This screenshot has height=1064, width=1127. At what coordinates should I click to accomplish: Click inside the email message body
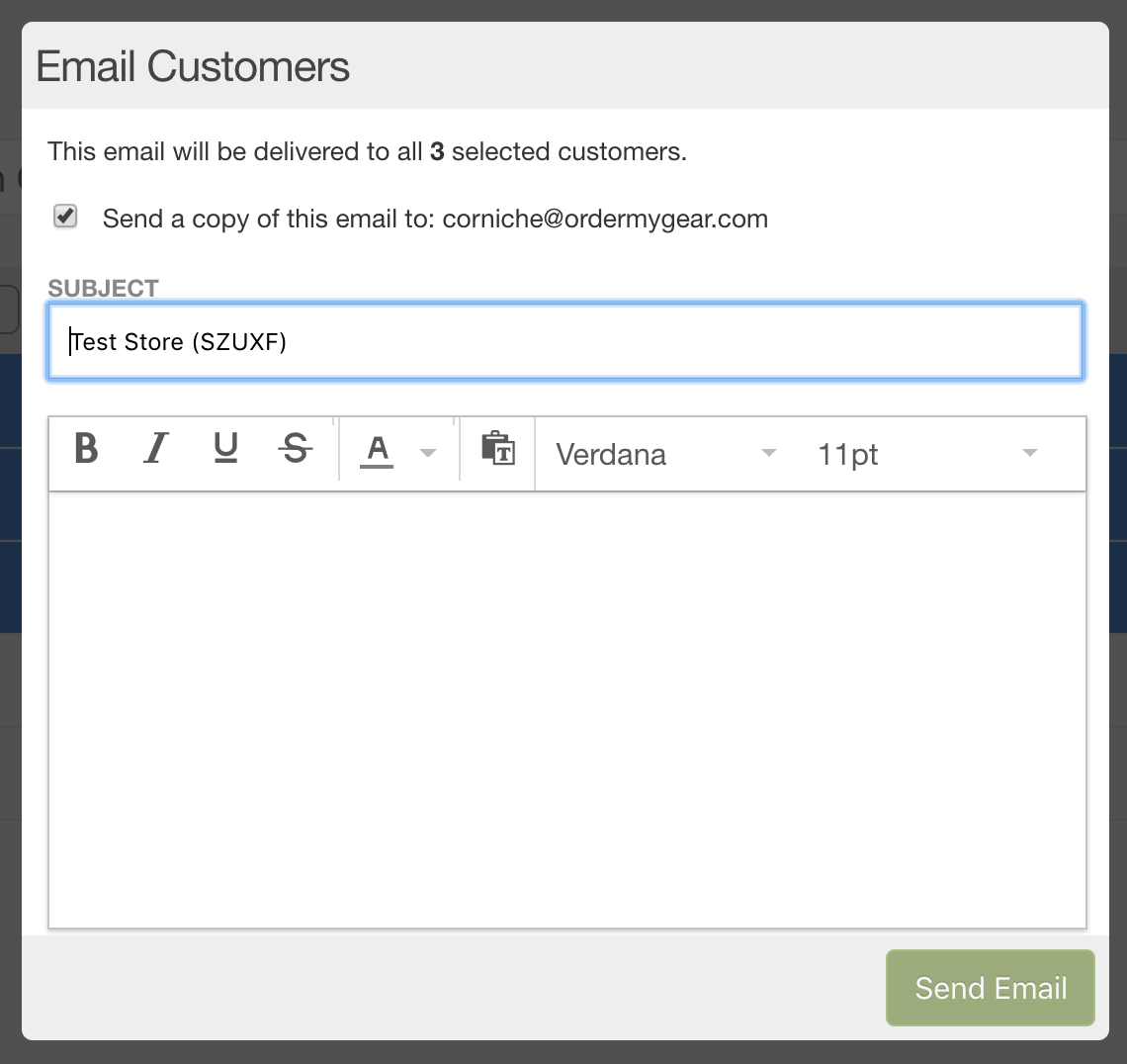coord(567,710)
